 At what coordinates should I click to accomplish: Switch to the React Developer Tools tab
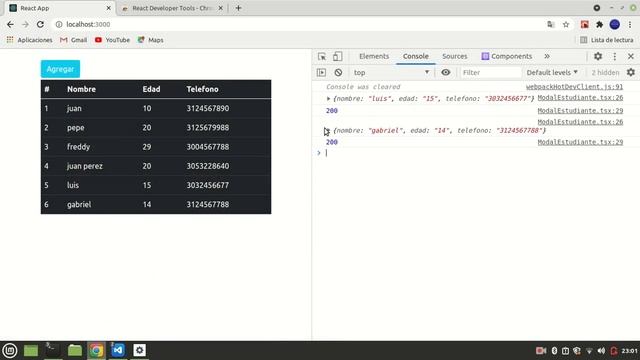[172, 8]
